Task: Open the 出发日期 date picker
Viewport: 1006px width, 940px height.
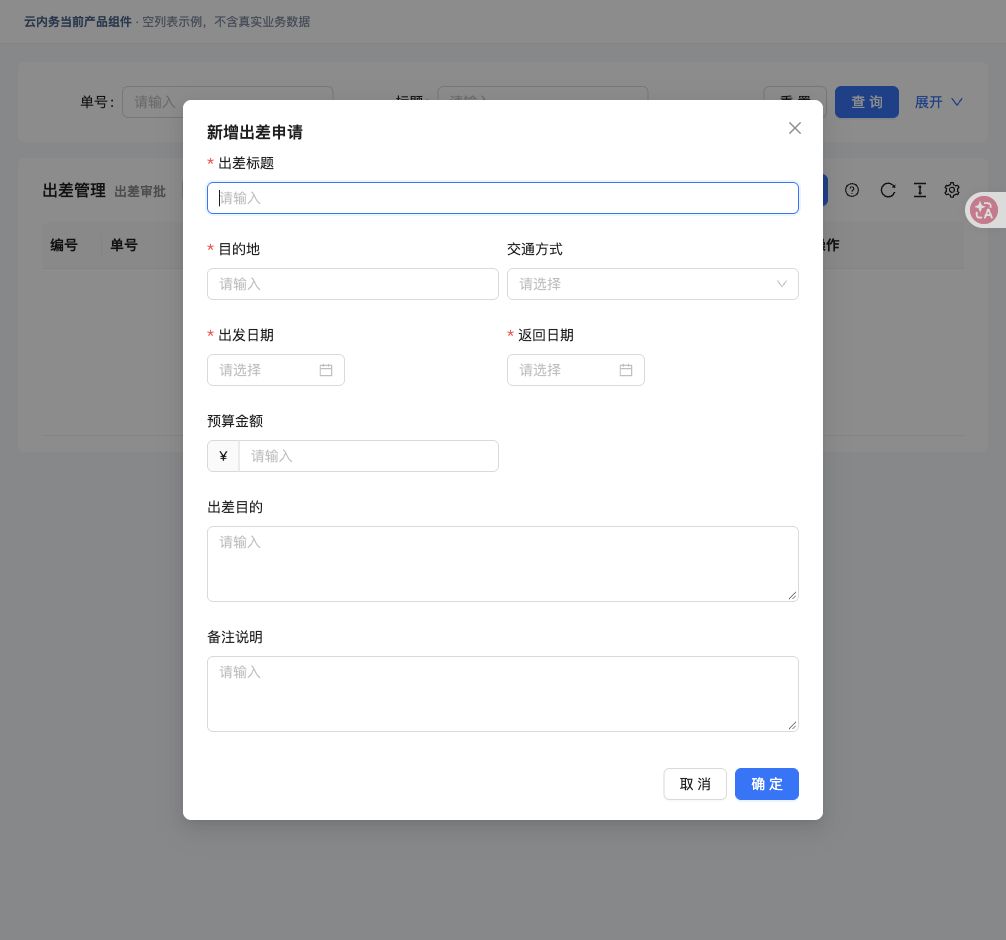Action: (x=275, y=370)
